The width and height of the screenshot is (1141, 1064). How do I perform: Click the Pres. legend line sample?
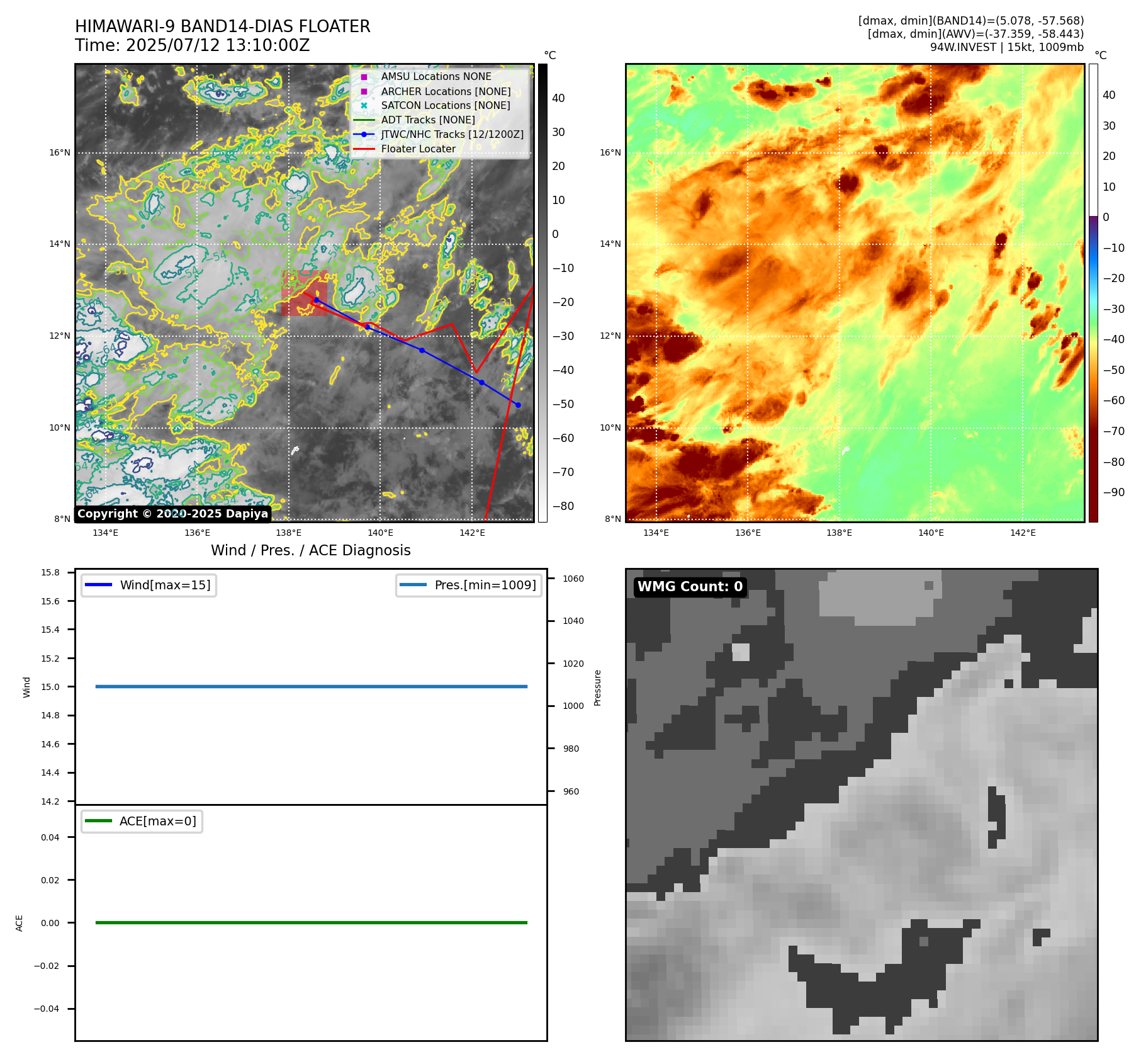click(413, 585)
